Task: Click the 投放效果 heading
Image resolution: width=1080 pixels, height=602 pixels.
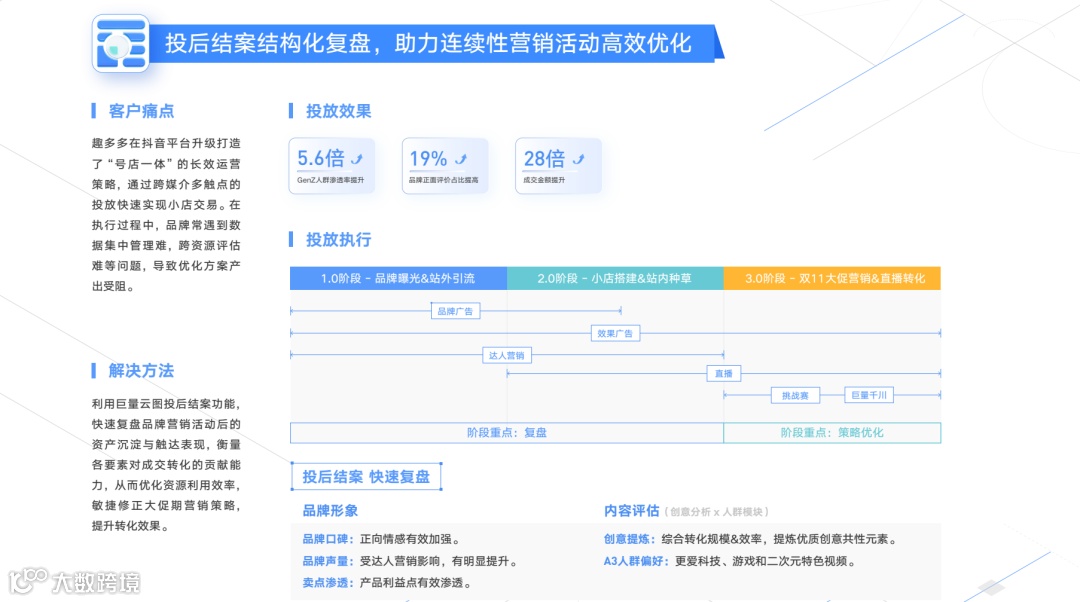Action: [338, 111]
